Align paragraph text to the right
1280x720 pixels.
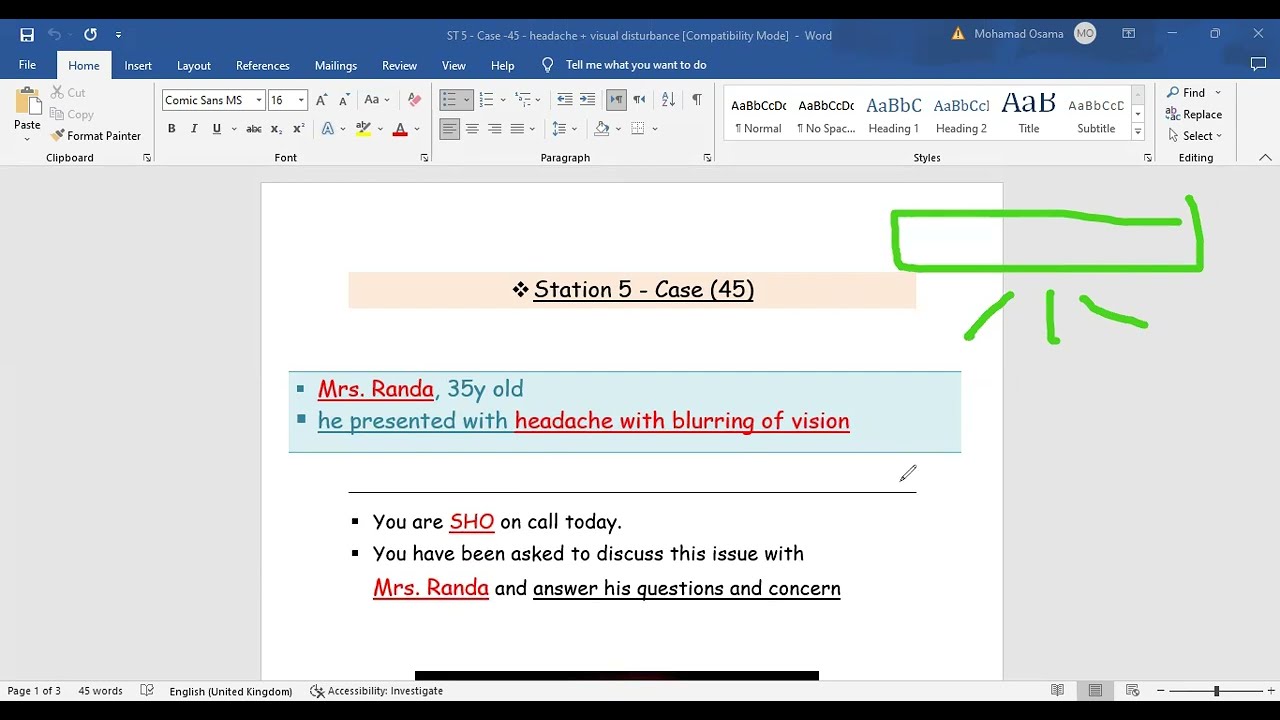[x=494, y=129]
